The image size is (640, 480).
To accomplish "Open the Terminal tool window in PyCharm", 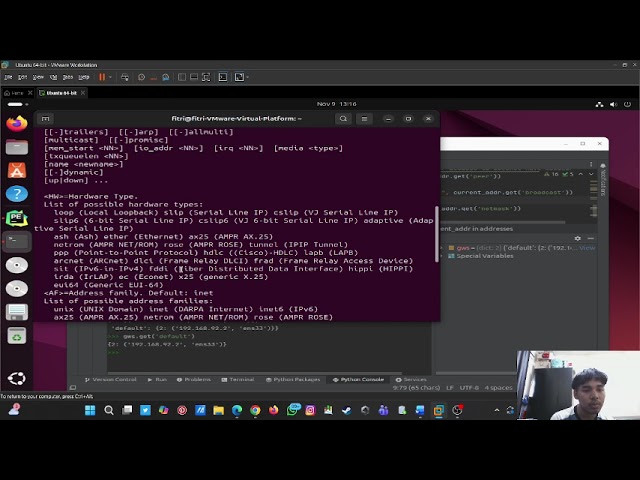I will [x=238, y=380].
